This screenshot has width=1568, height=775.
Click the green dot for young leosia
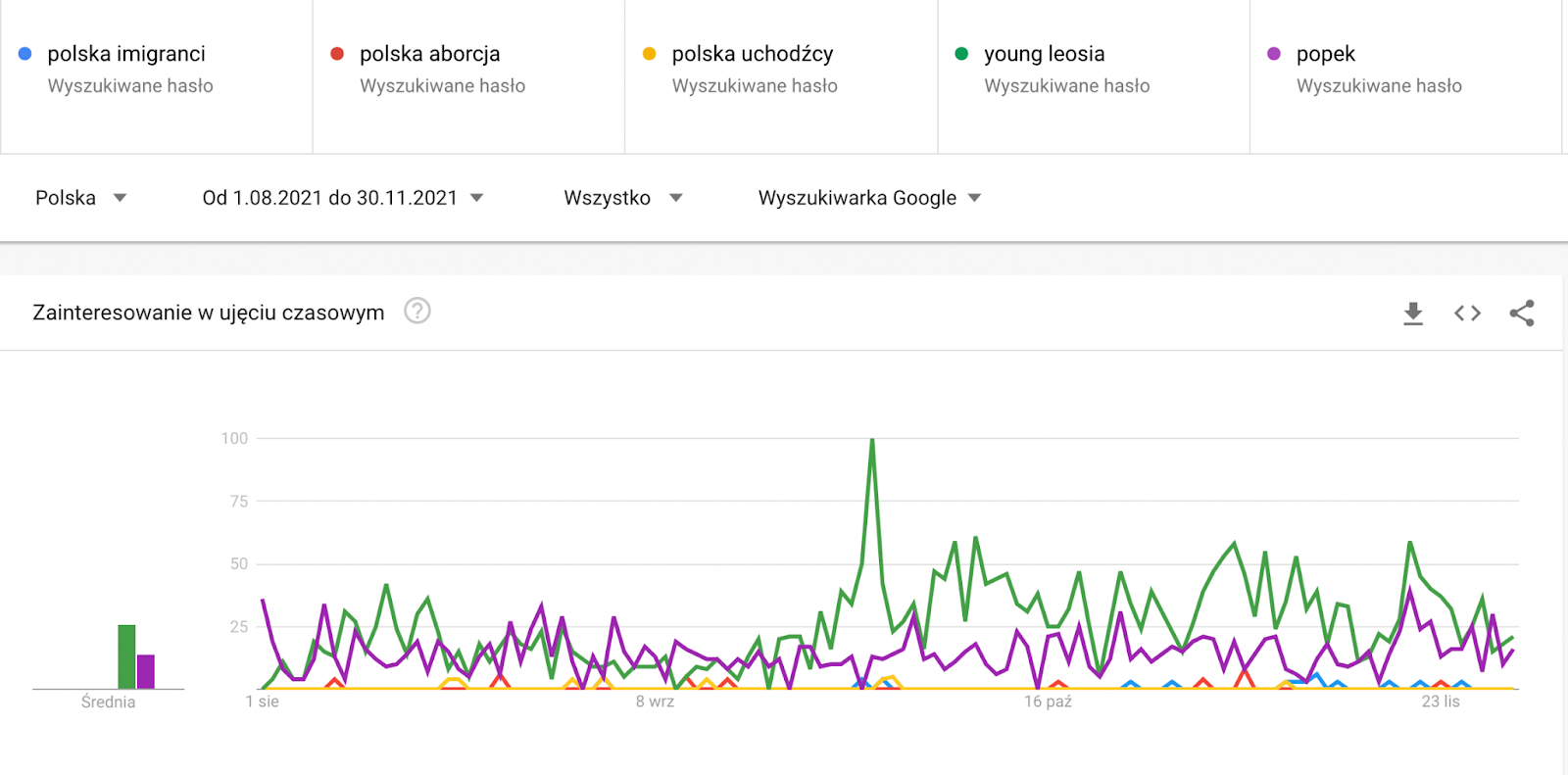point(961,54)
